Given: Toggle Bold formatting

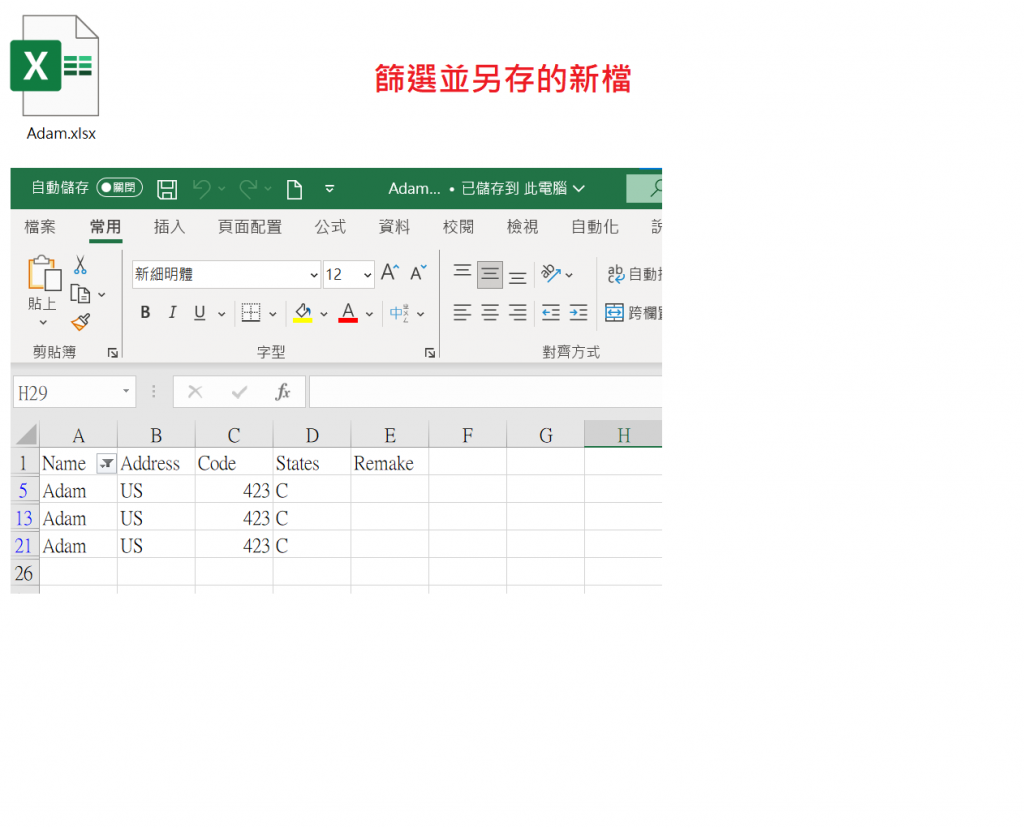Looking at the screenshot, I should [146, 313].
